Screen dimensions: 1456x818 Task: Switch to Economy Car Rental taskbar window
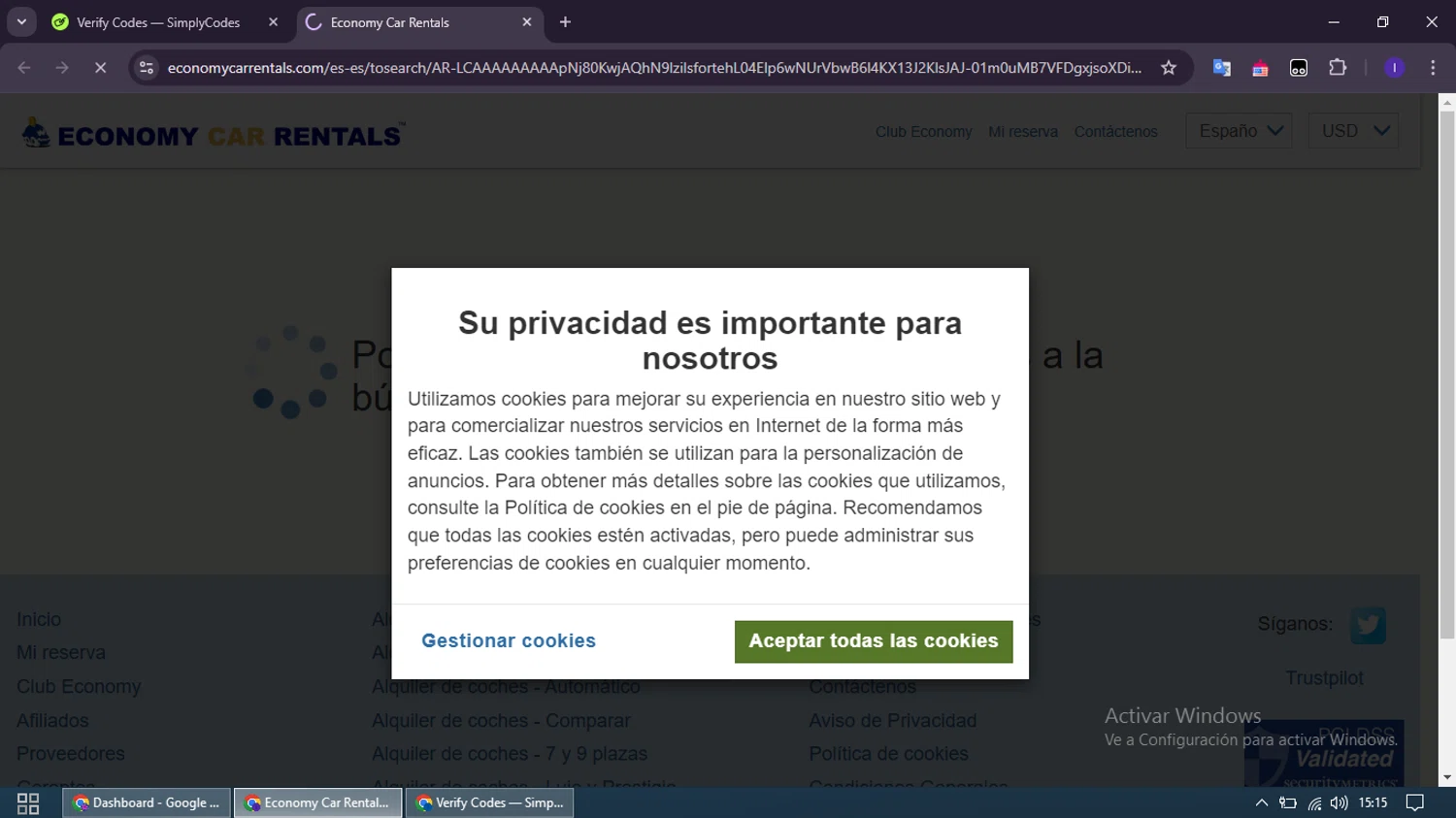pyautogui.click(x=317, y=803)
